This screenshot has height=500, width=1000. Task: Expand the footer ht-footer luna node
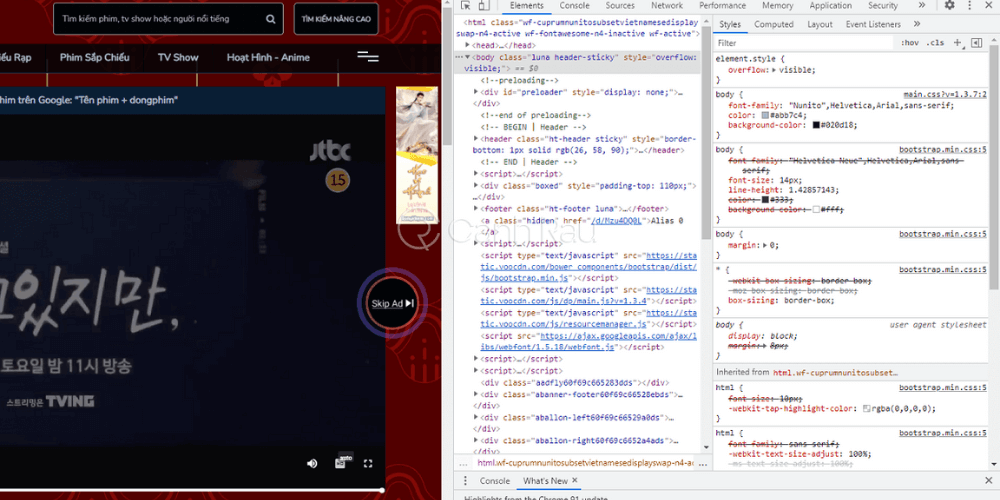click(476, 209)
